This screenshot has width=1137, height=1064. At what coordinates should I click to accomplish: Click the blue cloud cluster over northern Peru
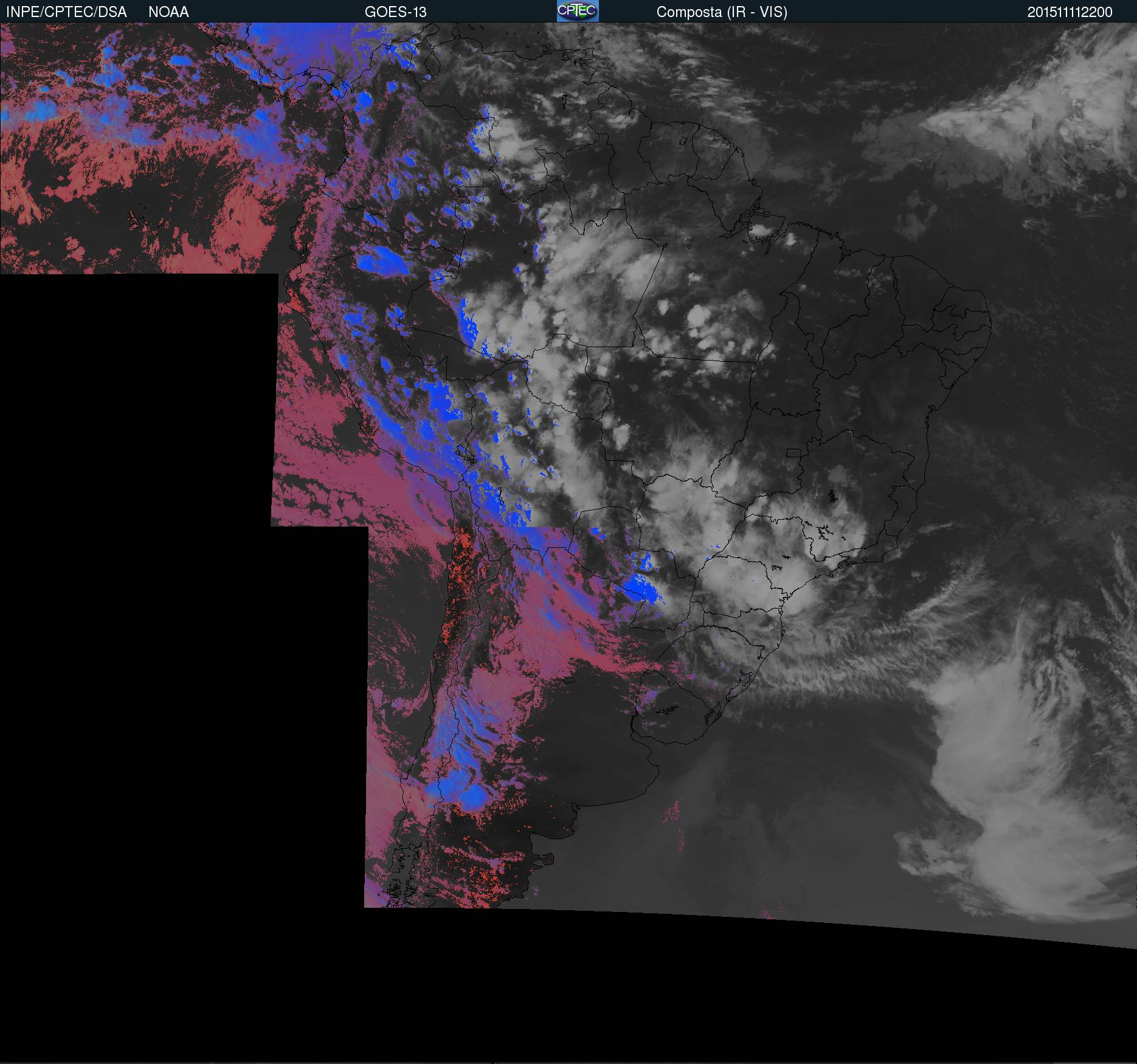pyautogui.click(x=383, y=261)
